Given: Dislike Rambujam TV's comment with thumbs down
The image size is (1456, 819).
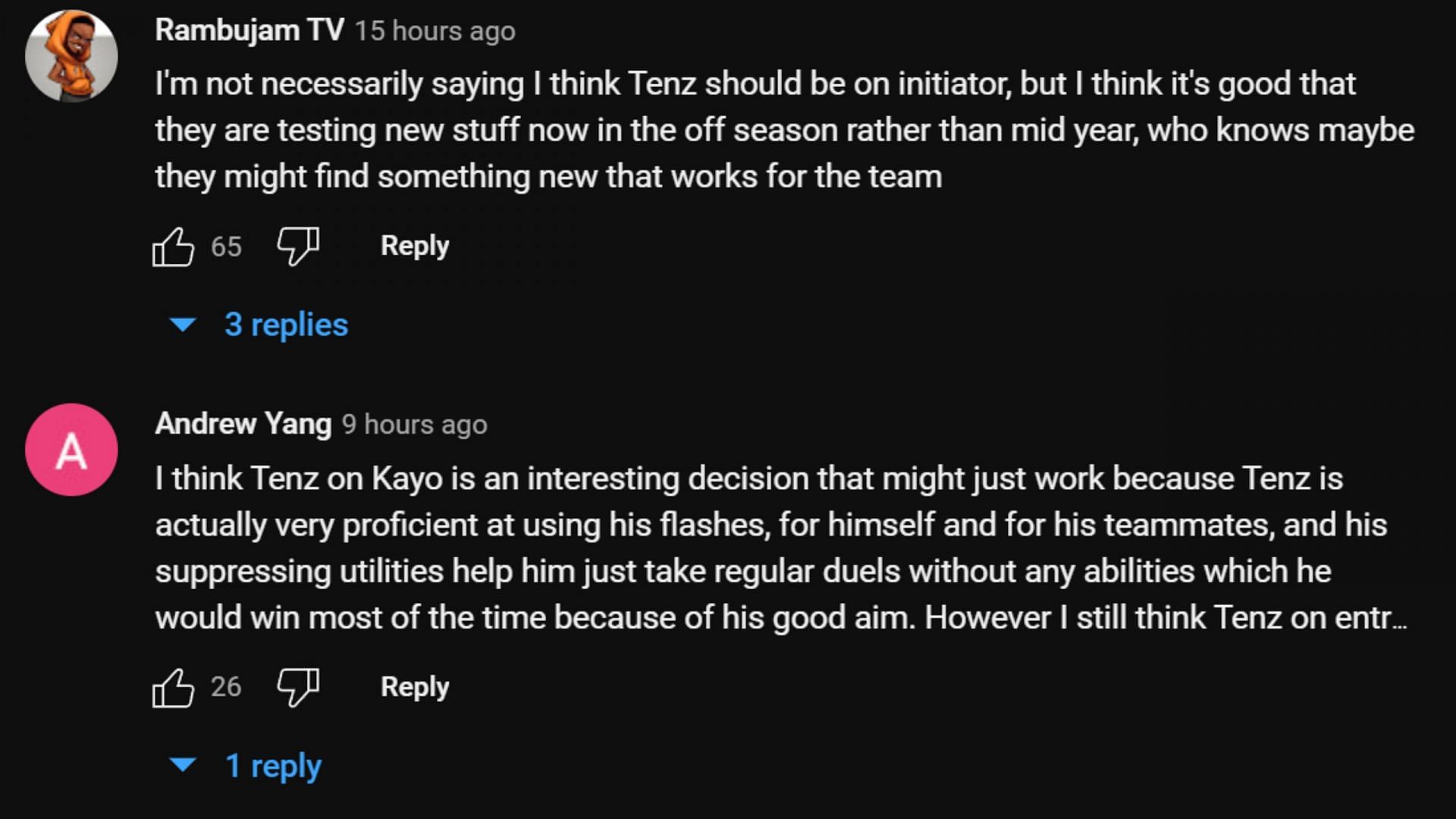Looking at the screenshot, I should click(297, 246).
